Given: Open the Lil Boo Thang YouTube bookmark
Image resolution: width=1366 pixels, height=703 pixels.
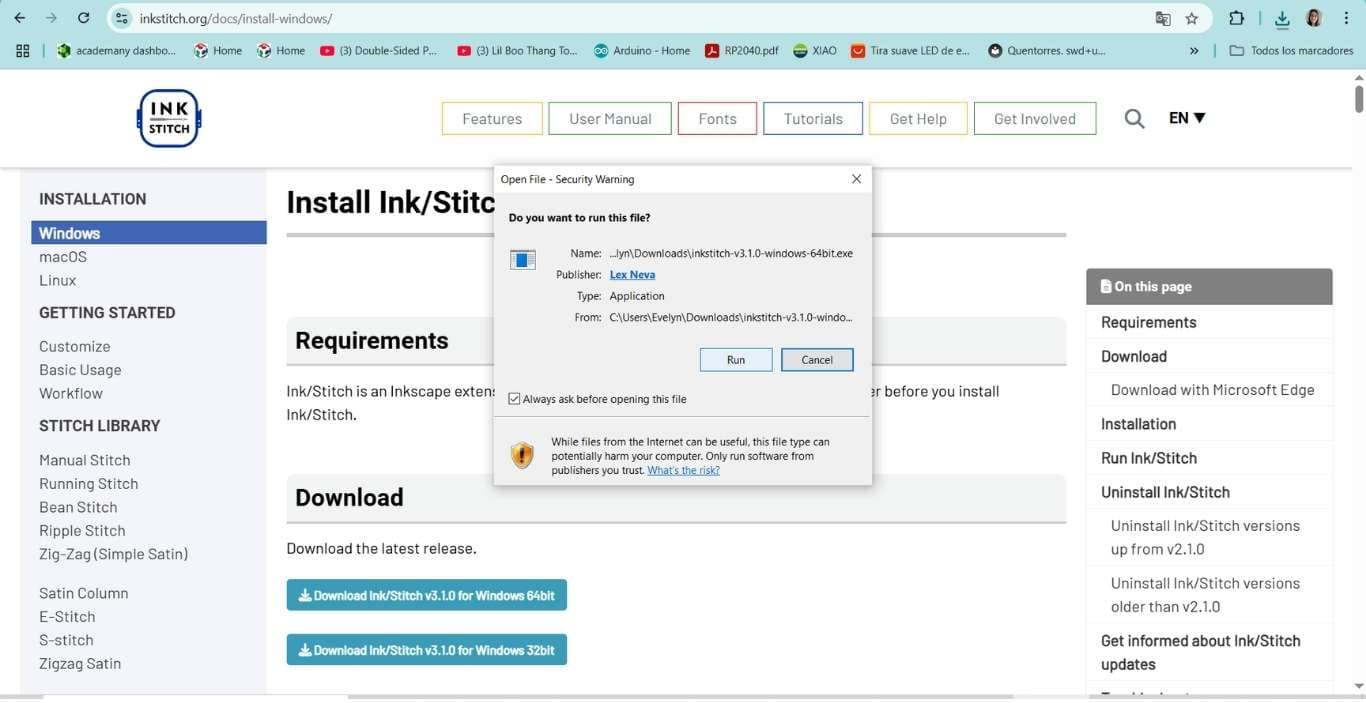Looking at the screenshot, I should (517, 50).
